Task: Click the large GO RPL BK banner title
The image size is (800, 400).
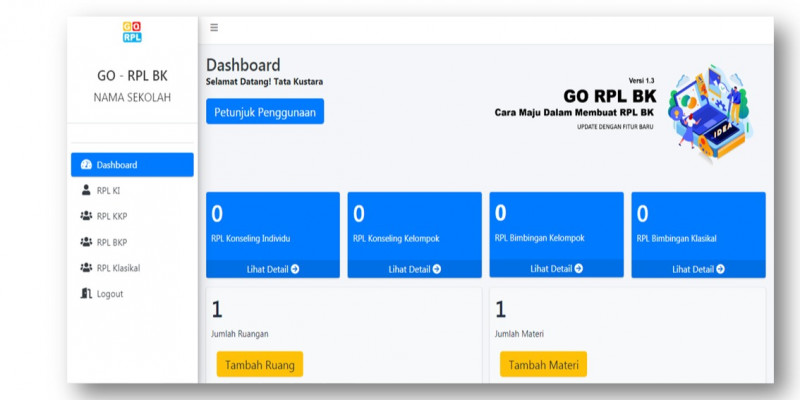Action: point(610,96)
